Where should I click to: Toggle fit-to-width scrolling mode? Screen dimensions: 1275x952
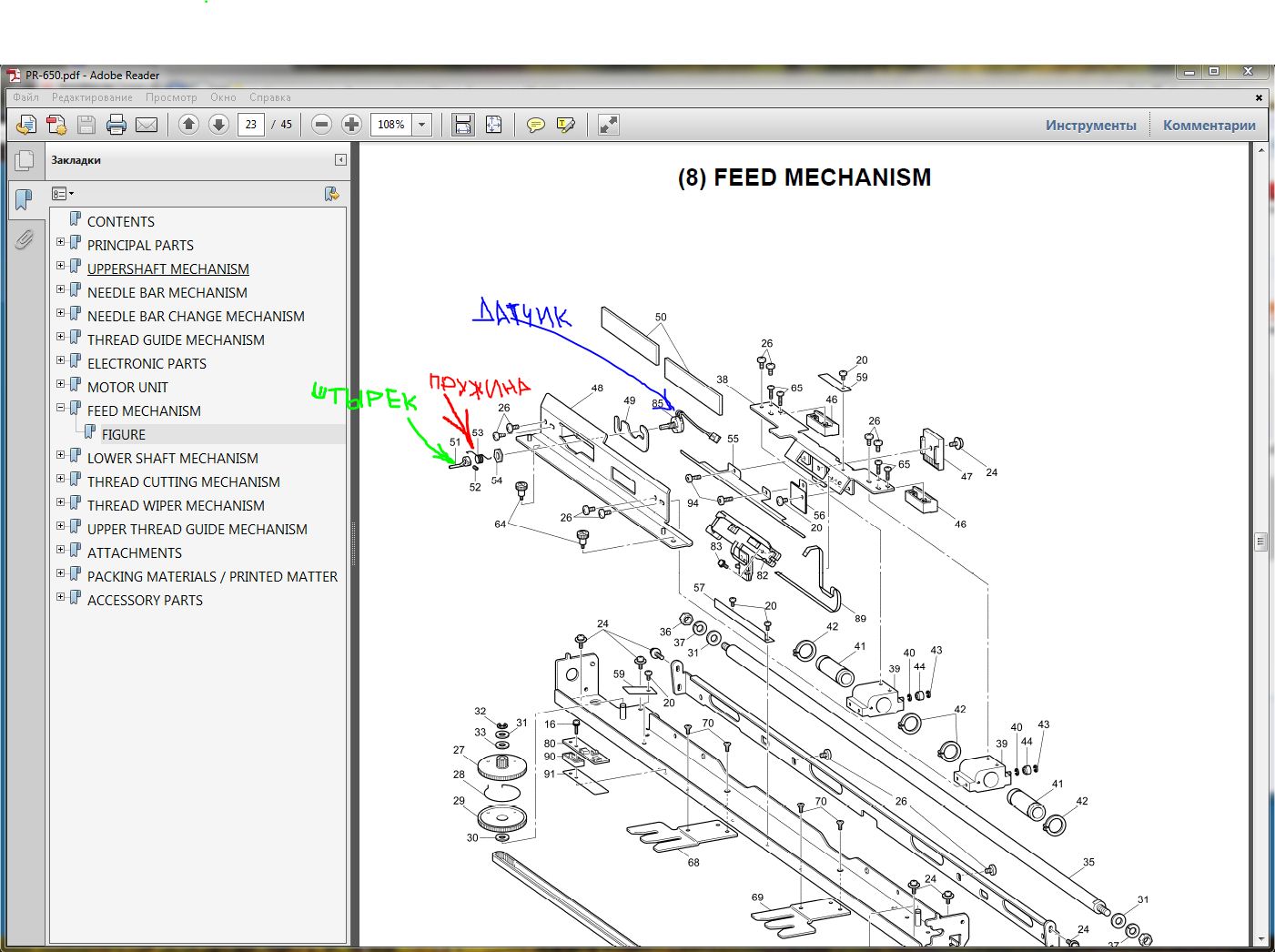tap(463, 125)
